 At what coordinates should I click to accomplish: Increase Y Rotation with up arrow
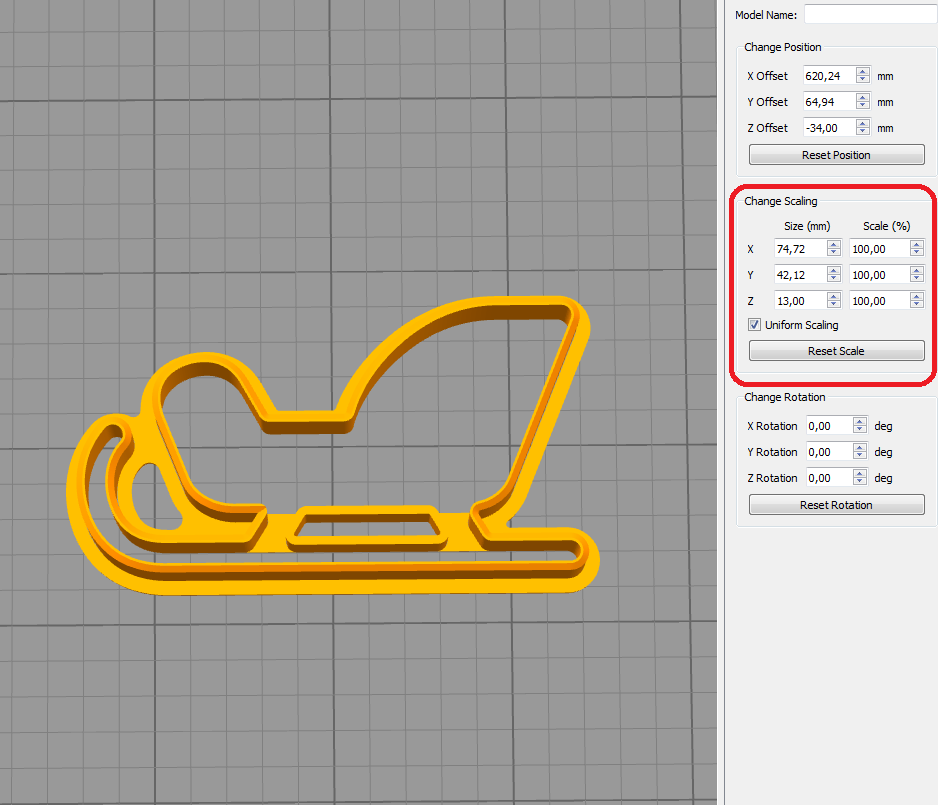click(860, 447)
